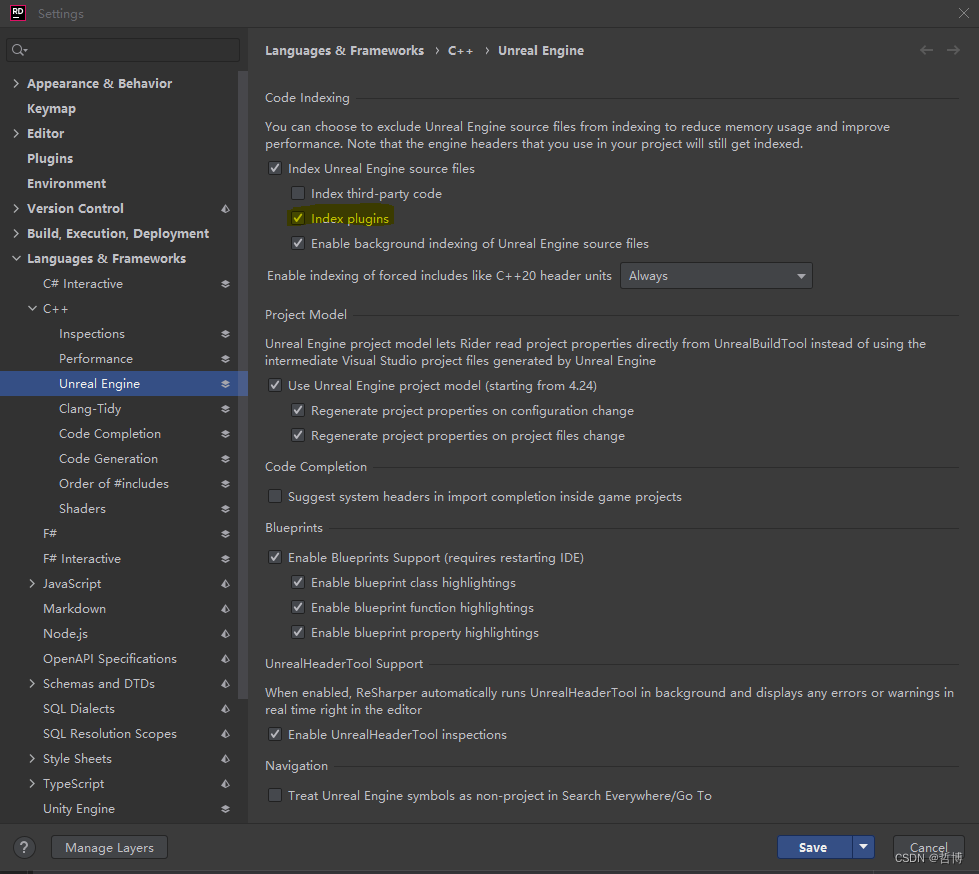The image size is (979, 874).
Task: Toggle Enable blueprint class highlightings
Action: [298, 582]
